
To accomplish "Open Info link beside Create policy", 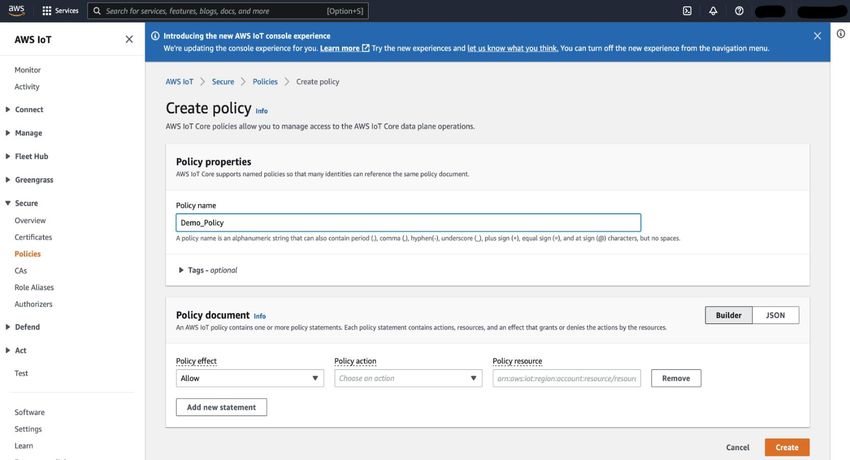I will 261,111.
